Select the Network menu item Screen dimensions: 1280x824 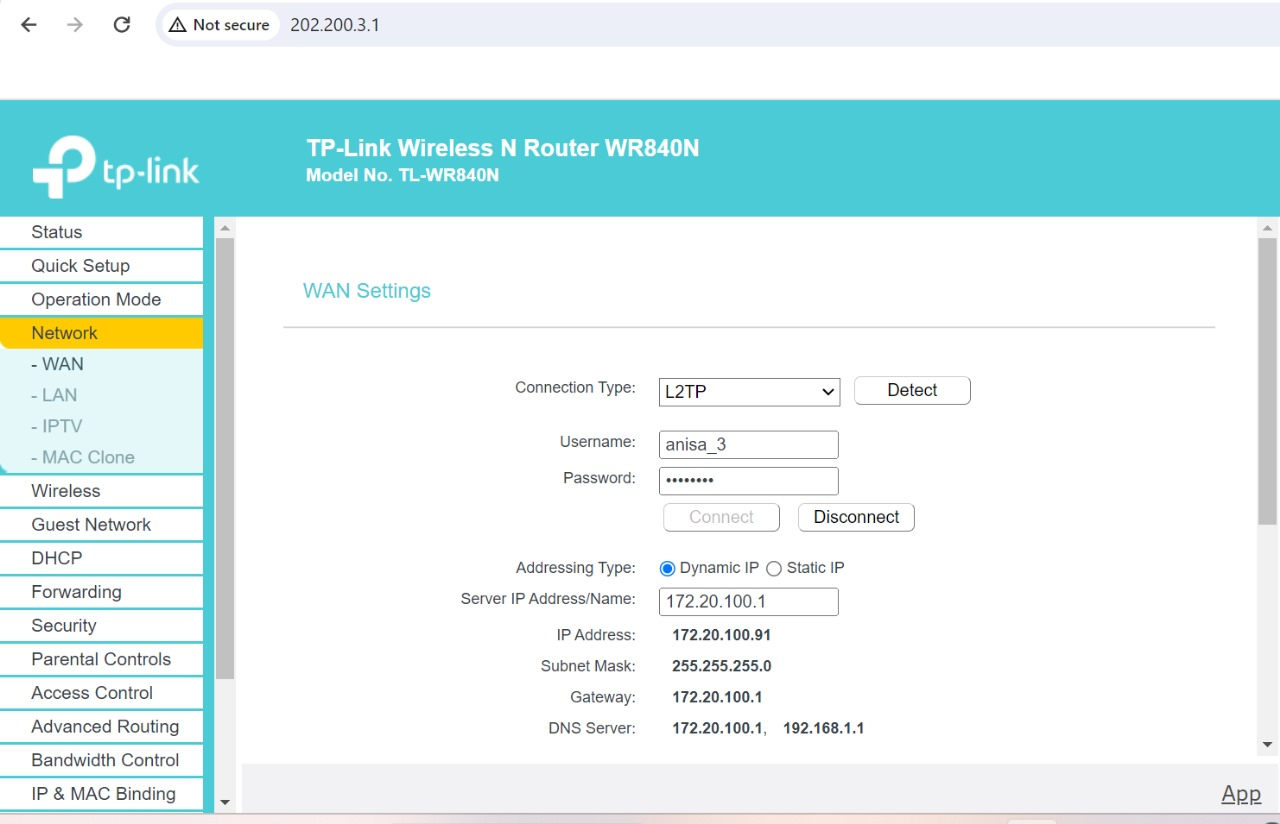pyautogui.click(x=101, y=333)
